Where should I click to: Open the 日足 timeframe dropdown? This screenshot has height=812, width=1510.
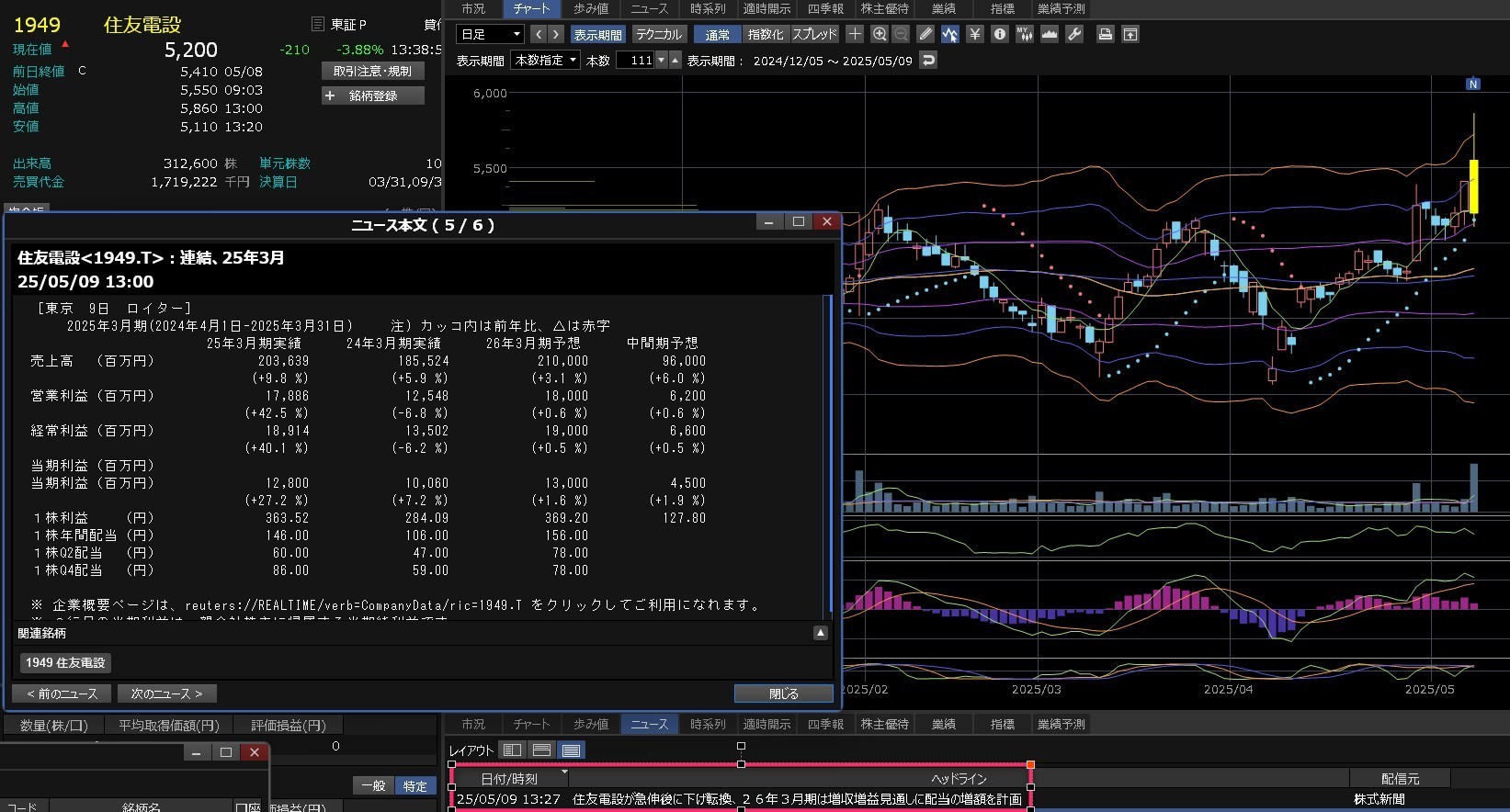pos(490,34)
